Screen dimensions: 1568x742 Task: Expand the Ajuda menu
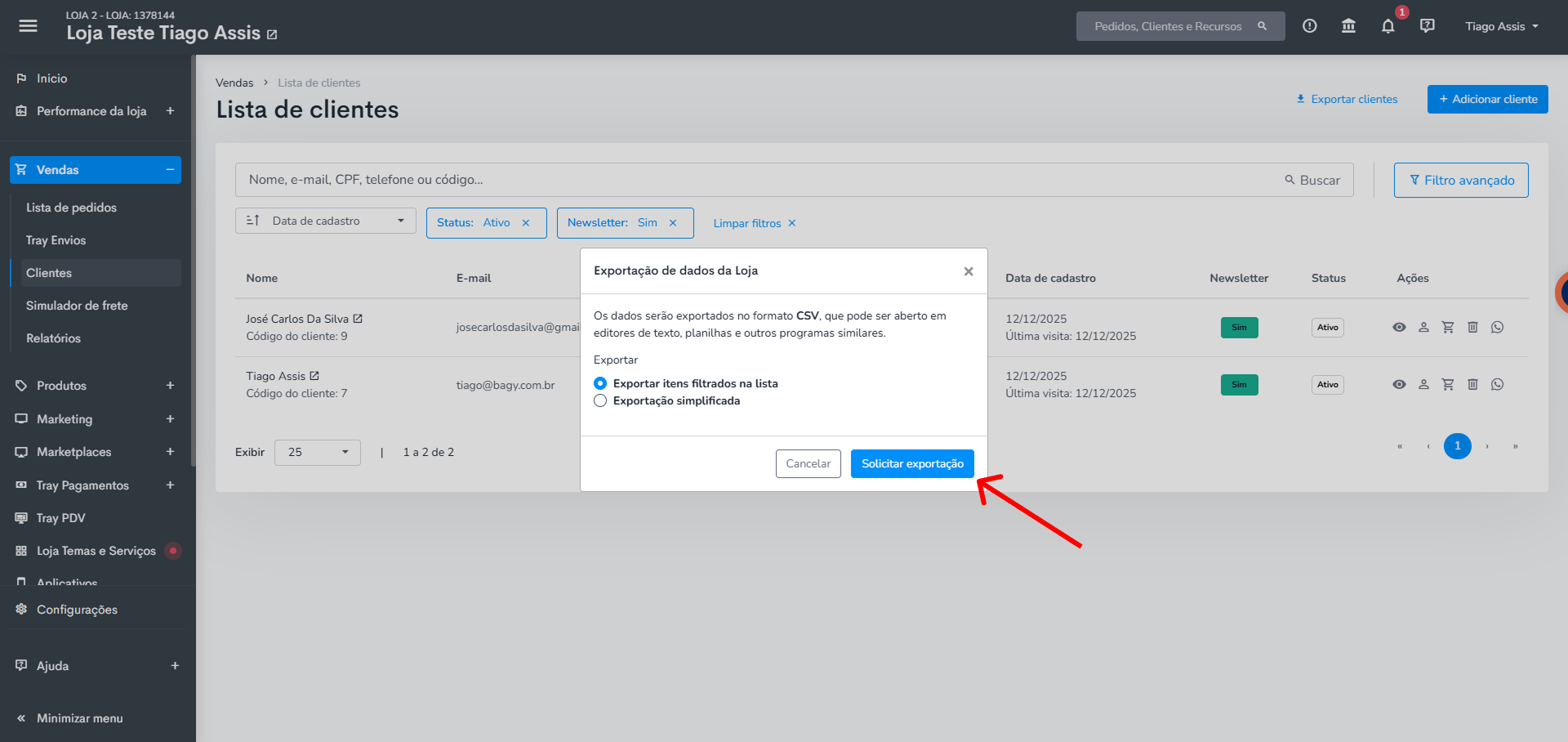point(175,666)
